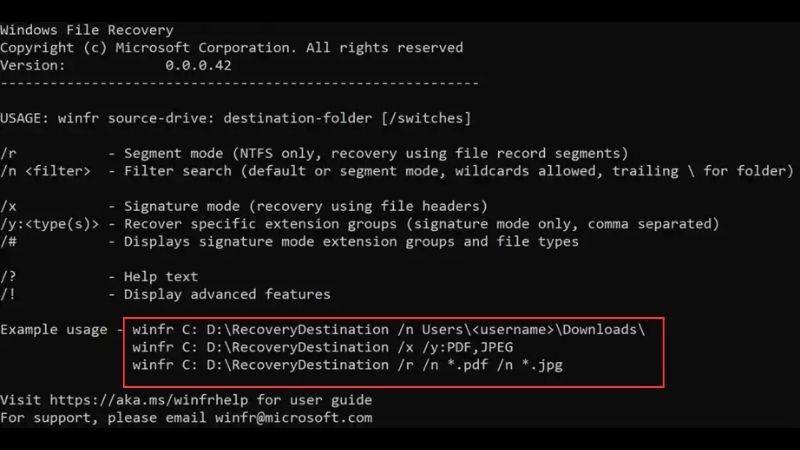
Task: Click the /x Signature mode line
Action: click(244, 206)
